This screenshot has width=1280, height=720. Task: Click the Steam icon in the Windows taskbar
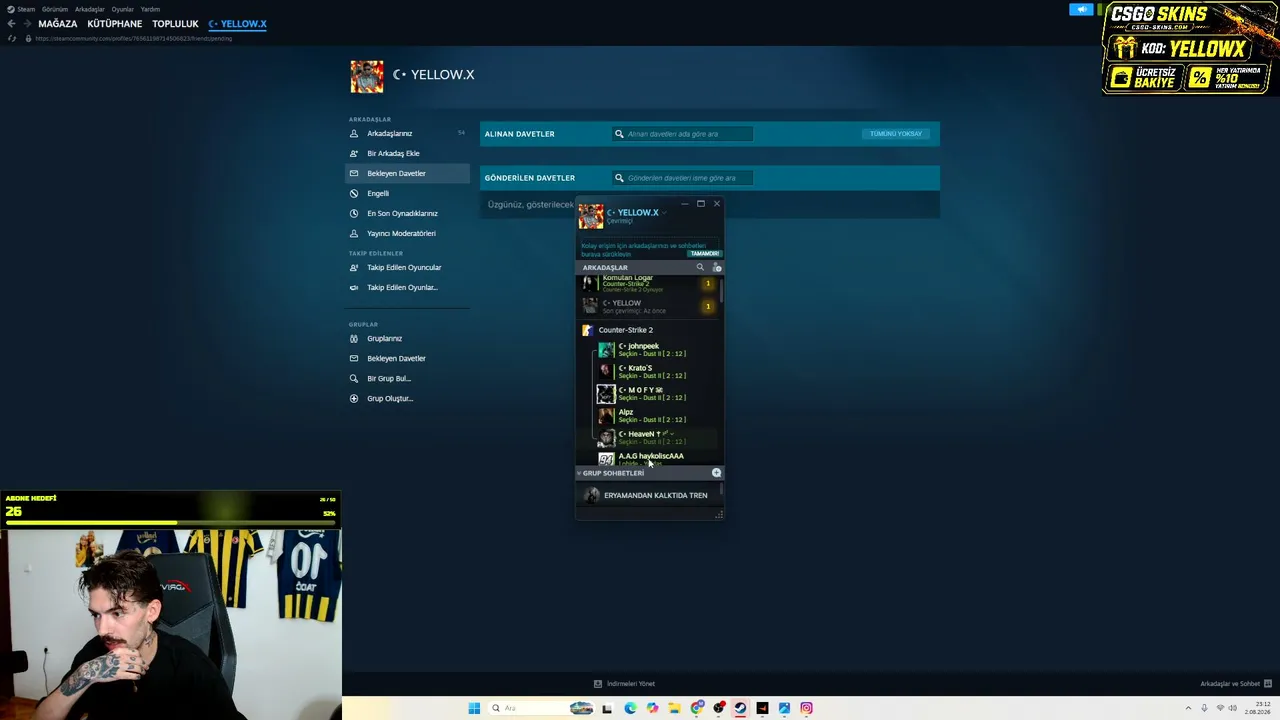tap(740, 708)
